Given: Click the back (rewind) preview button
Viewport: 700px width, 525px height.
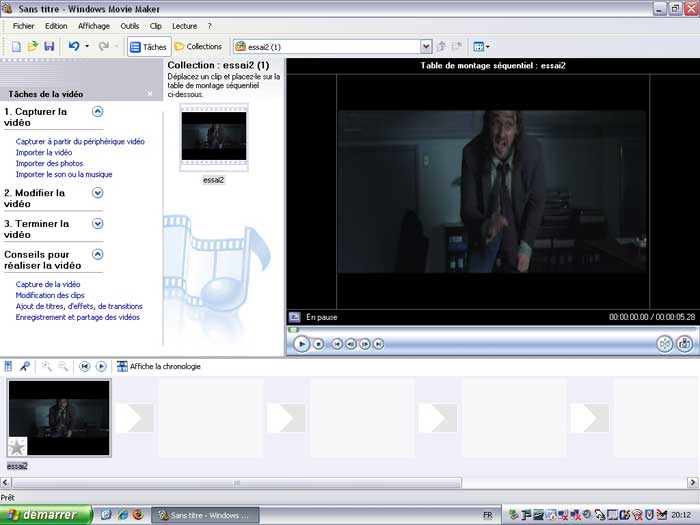Looking at the screenshot, I should click(x=337, y=344).
